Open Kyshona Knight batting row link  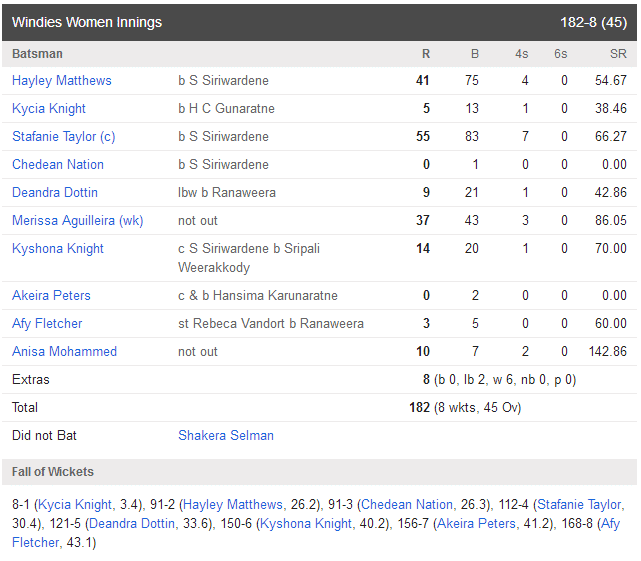pyautogui.click(x=58, y=249)
